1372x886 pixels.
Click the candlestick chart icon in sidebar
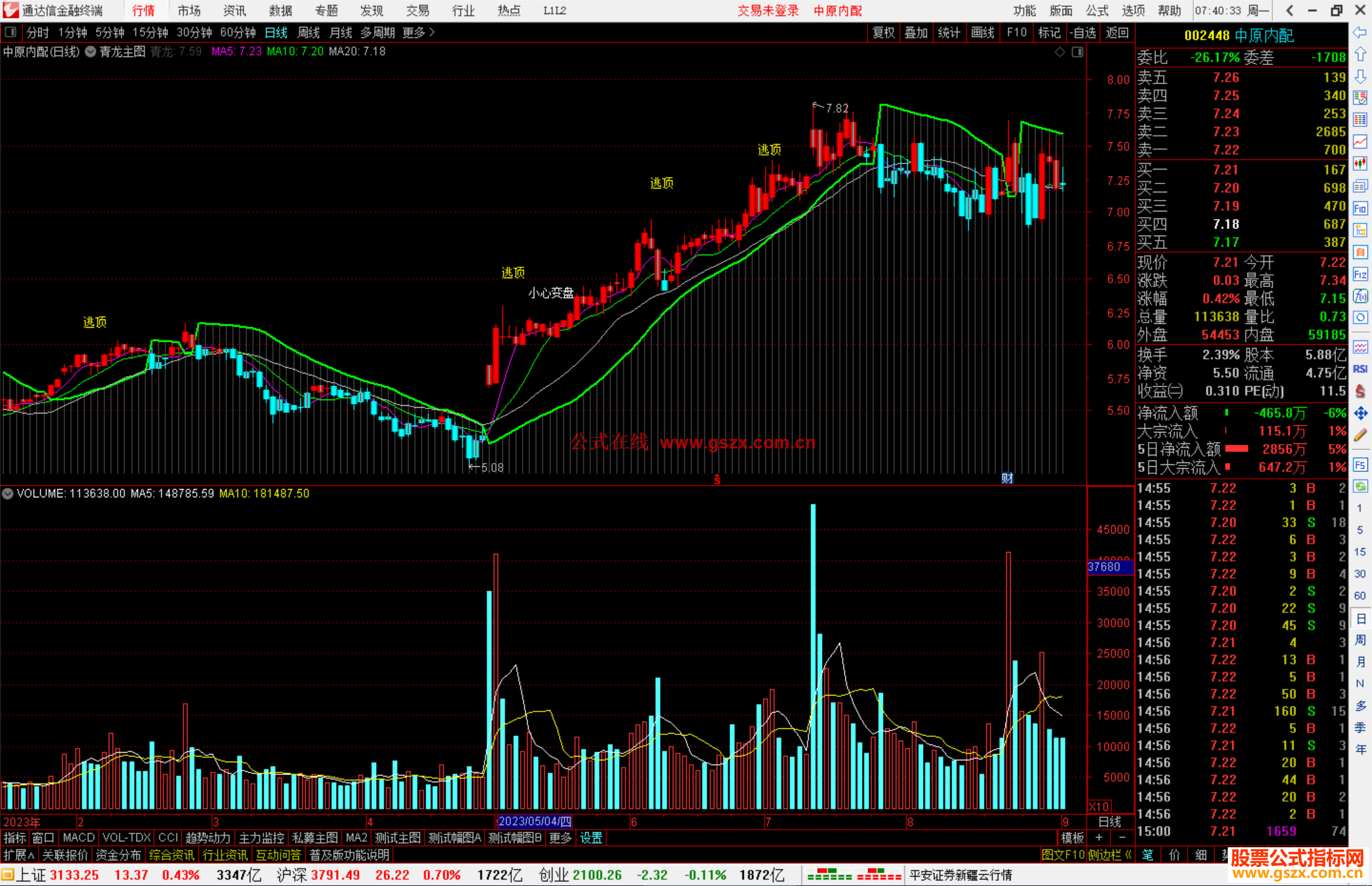(x=1360, y=164)
